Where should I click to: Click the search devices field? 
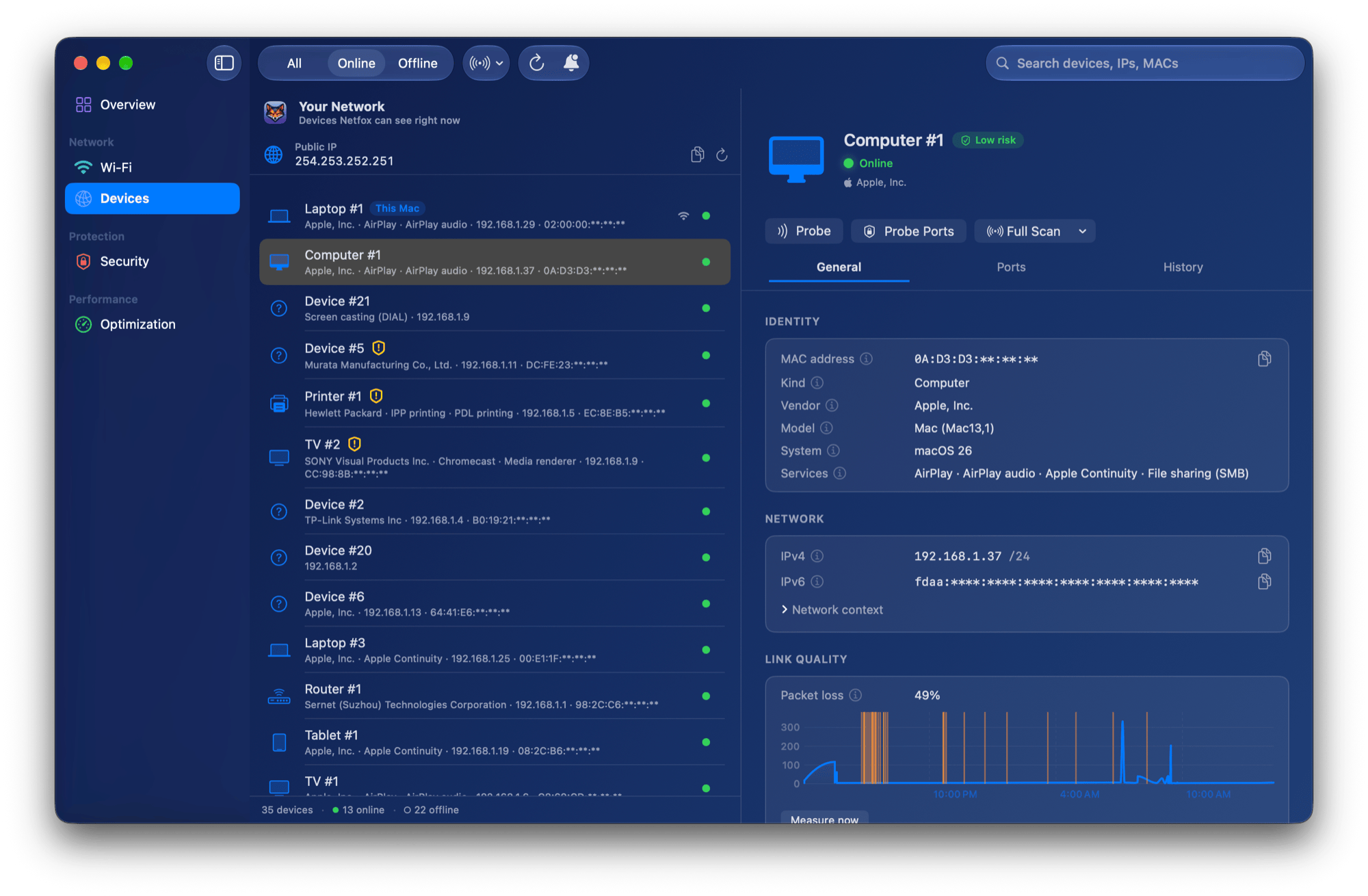pyautogui.click(x=1145, y=63)
